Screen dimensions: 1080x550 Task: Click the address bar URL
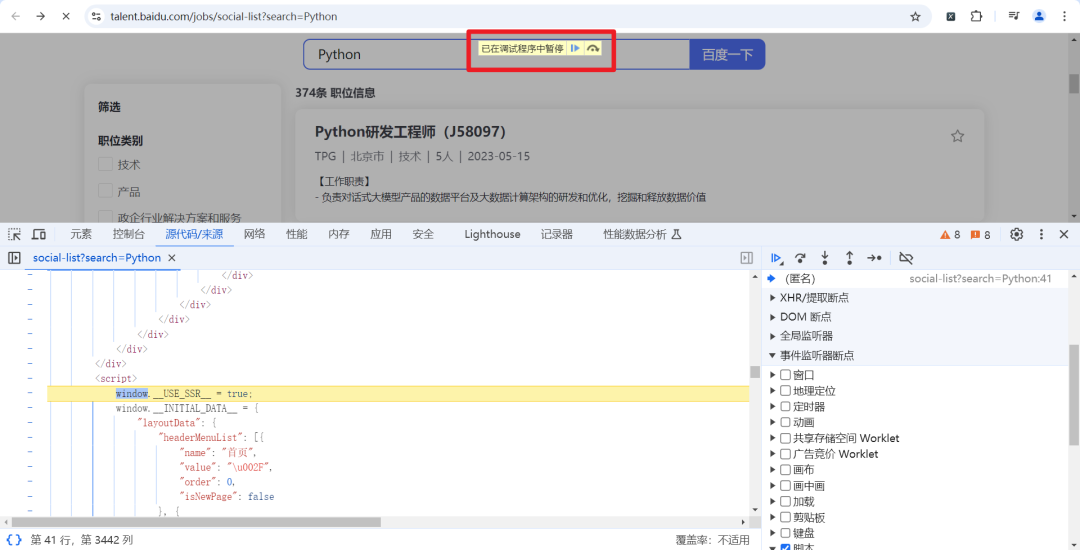[224, 16]
